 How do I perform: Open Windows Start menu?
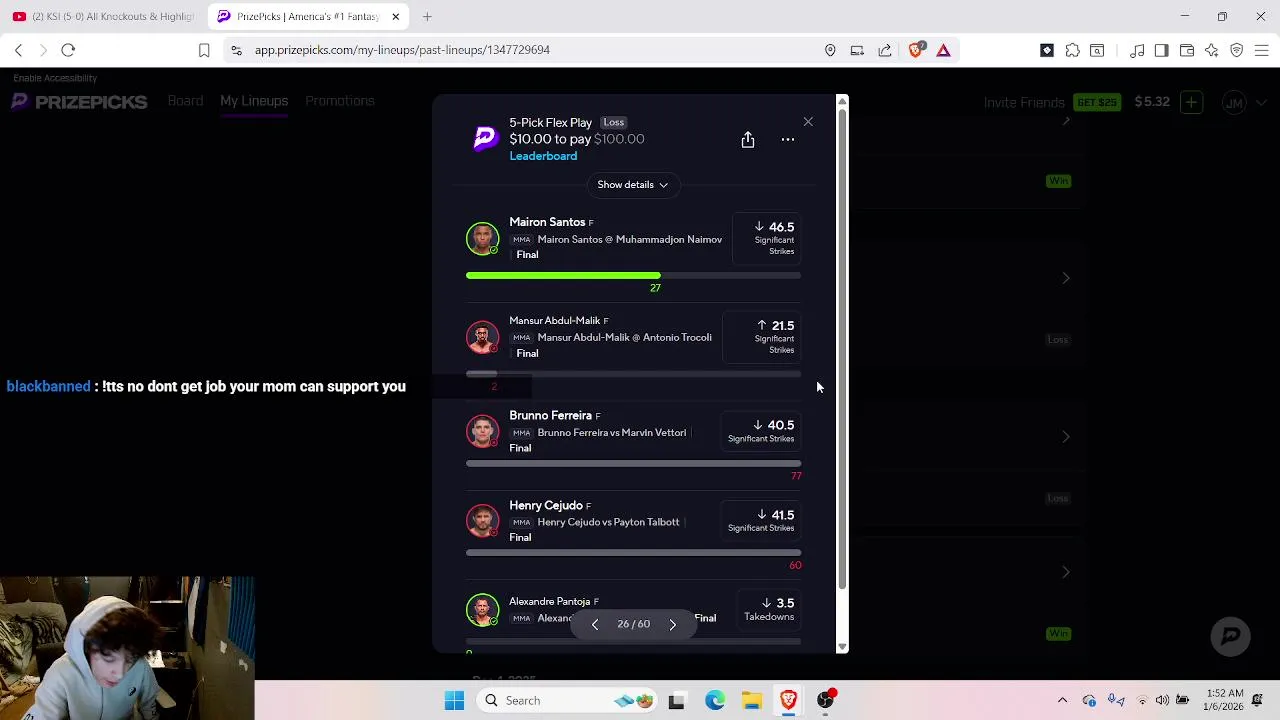click(x=454, y=700)
